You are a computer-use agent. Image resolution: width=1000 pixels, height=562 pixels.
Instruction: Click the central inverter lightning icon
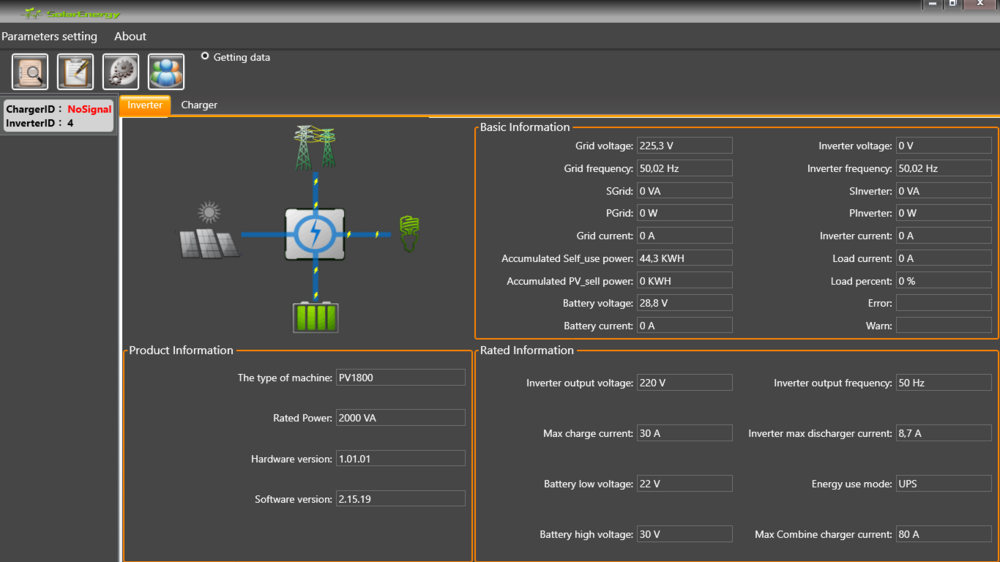click(315, 234)
